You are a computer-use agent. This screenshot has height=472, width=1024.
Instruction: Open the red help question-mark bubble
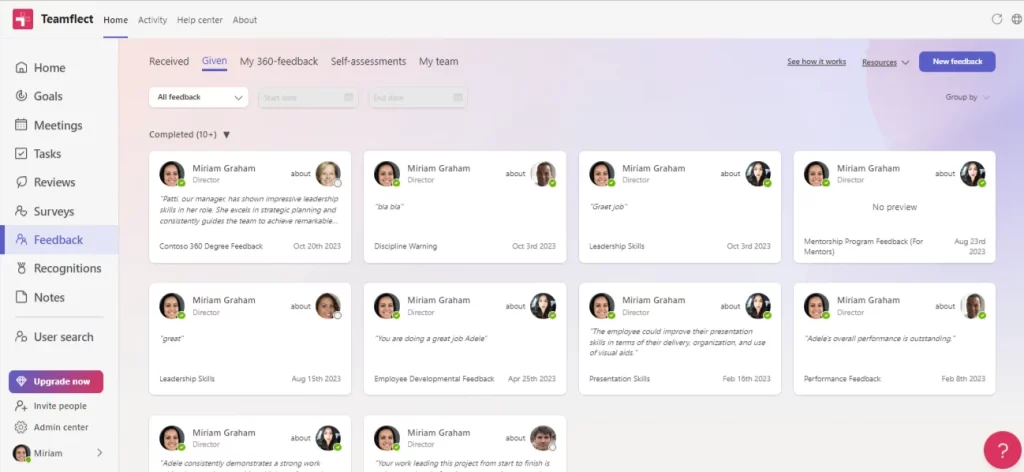(x=1002, y=450)
